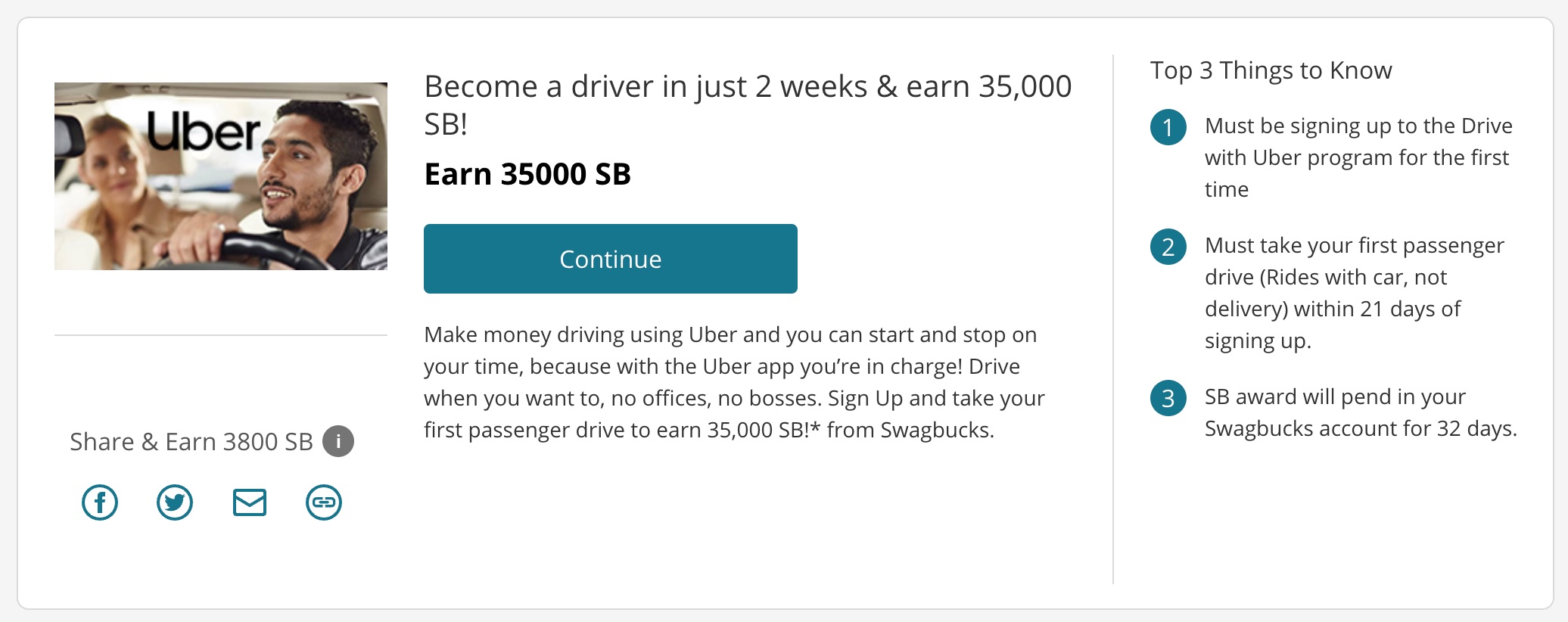Screen dimensions: 1568x622
Task: Click the Earn 35000 SB heading
Action: tap(528, 174)
